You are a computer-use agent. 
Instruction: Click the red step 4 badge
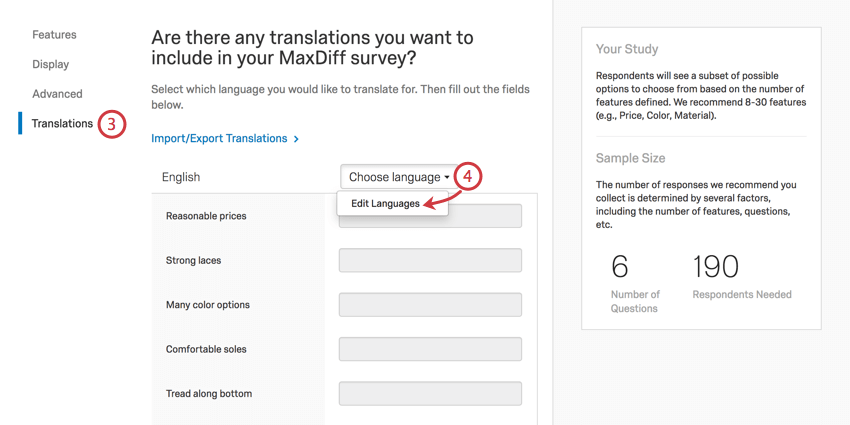[x=468, y=176]
